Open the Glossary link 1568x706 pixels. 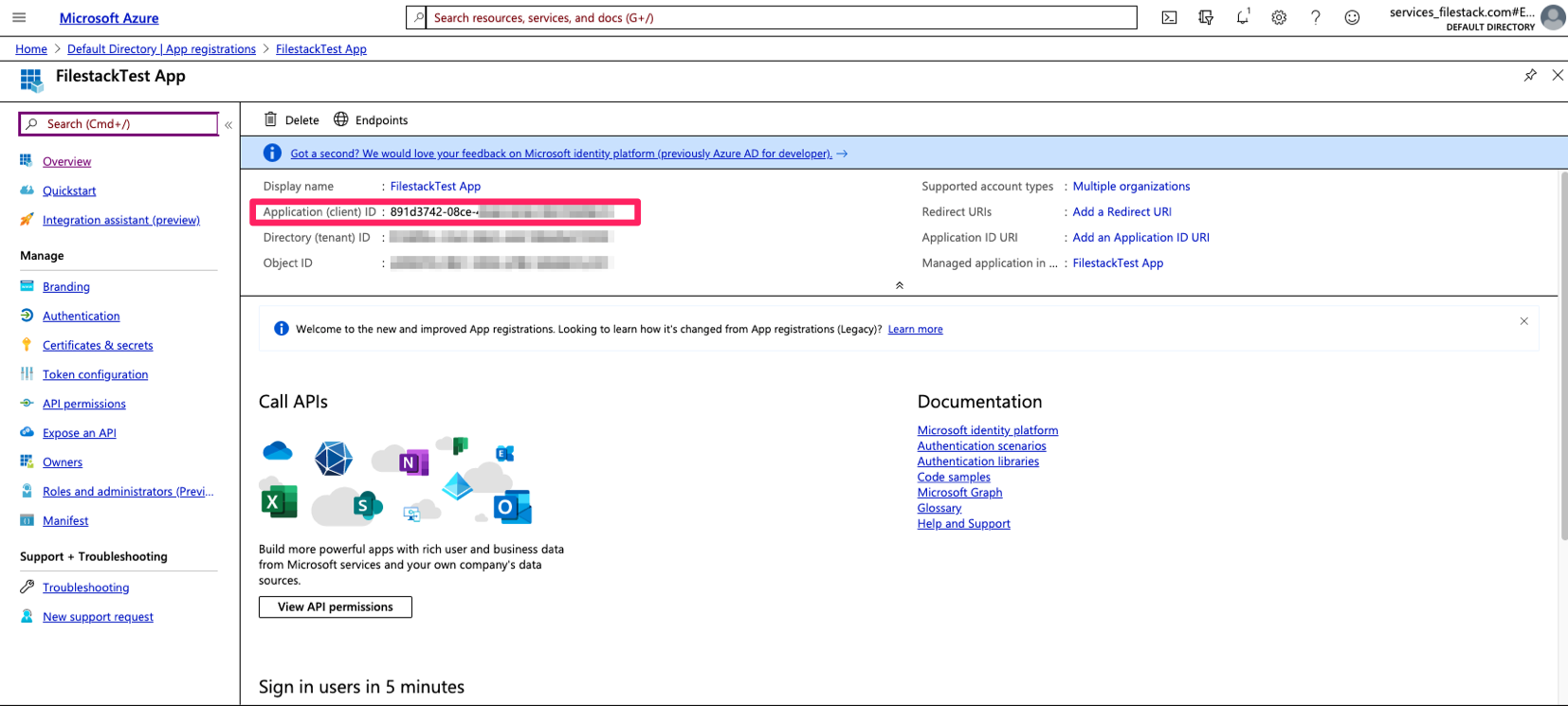tap(939, 508)
